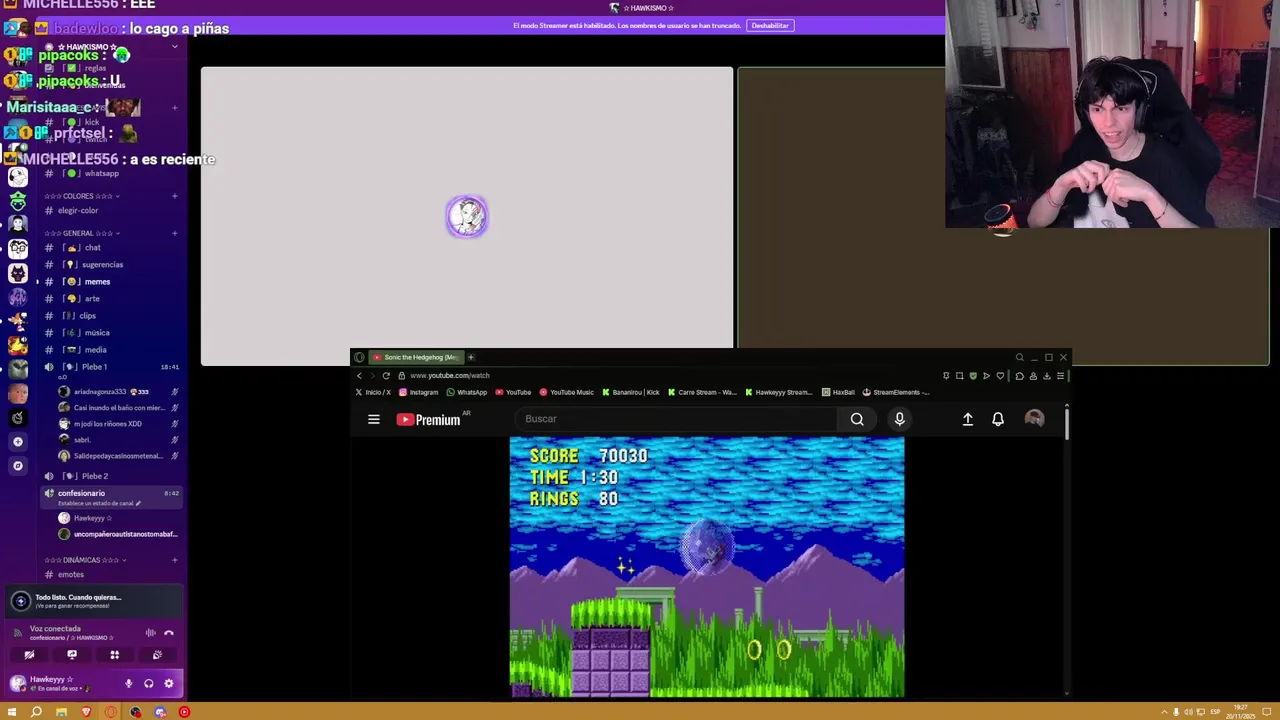Click the YouTube Buscar search field
This screenshot has width=1280, height=720.
tap(676, 419)
